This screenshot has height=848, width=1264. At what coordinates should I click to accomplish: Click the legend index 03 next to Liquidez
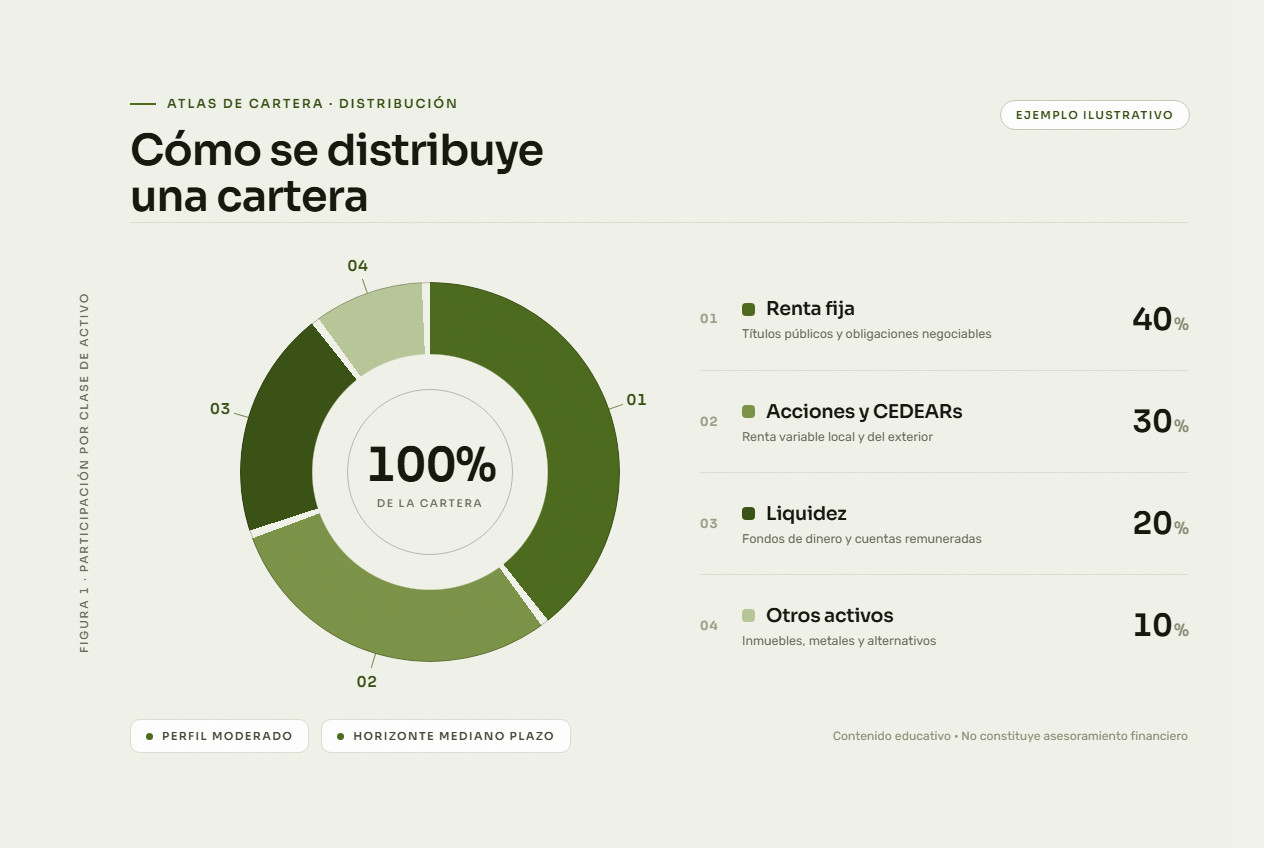[x=709, y=524]
